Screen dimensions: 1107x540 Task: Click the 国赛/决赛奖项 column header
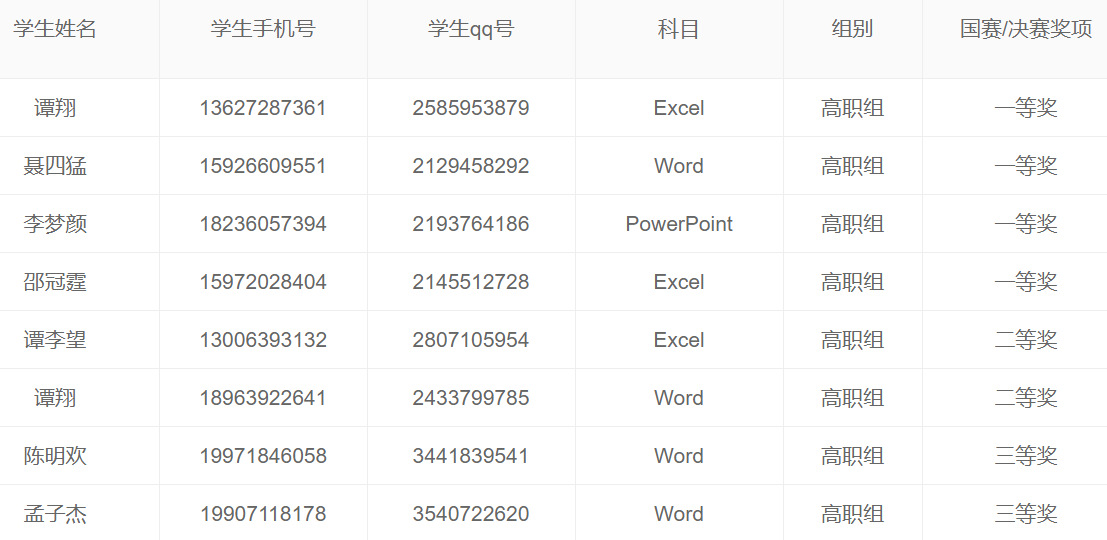[x=1026, y=29]
